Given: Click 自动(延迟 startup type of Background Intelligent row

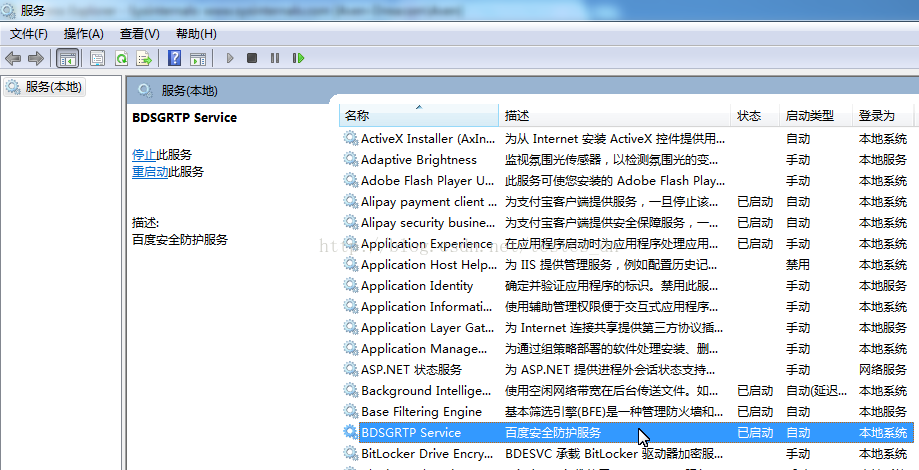Looking at the screenshot, I should pos(816,391).
